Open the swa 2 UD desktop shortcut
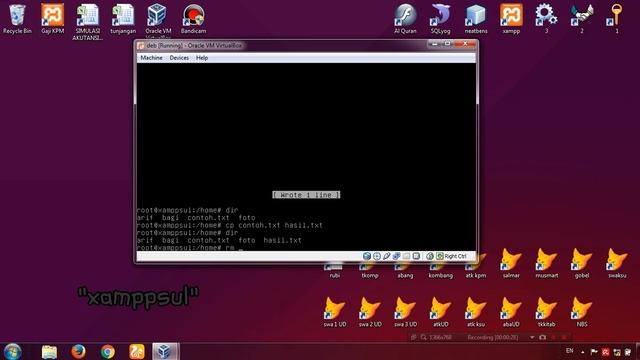 [x=370, y=312]
